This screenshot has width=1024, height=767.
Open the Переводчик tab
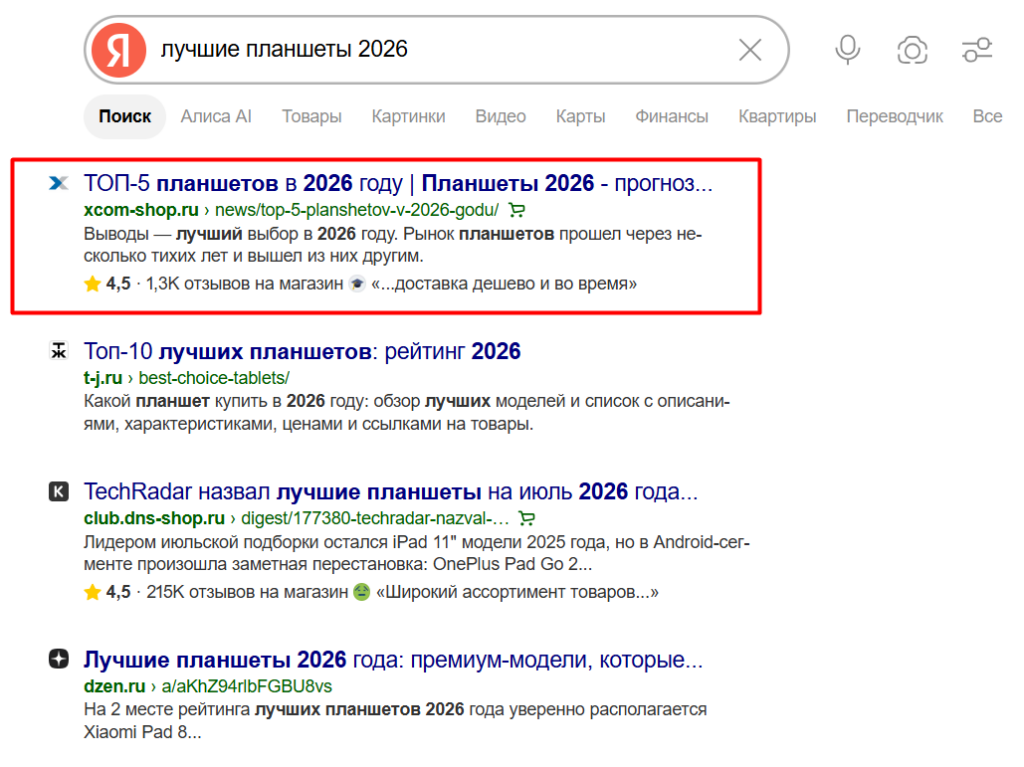pyautogui.click(x=895, y=116)
